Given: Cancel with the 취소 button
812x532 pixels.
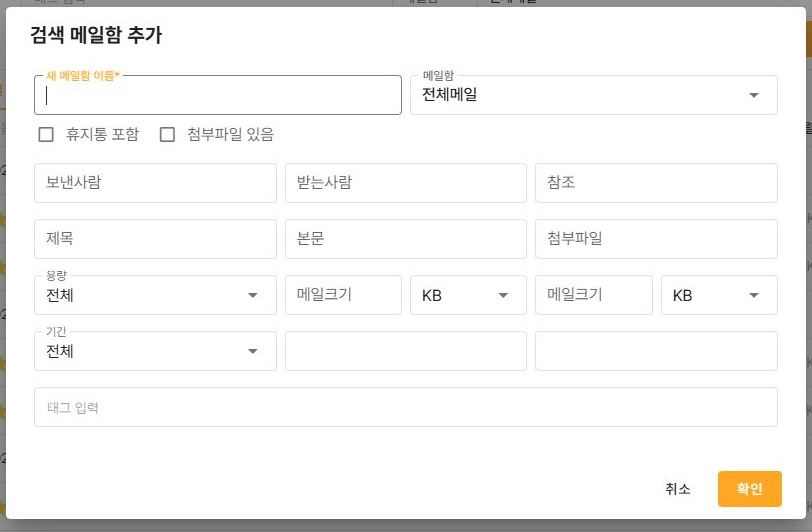Looking at the screenshot, I should pos(677,489).
